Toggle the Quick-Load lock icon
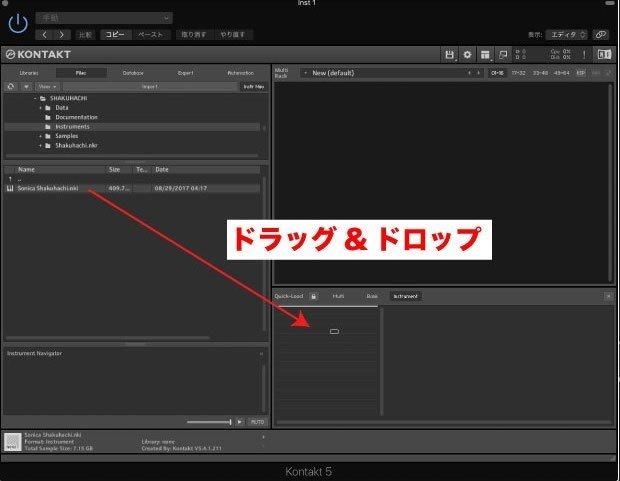Screen dimensions: 620x481 pyautogui.click(x=314, y=296)
